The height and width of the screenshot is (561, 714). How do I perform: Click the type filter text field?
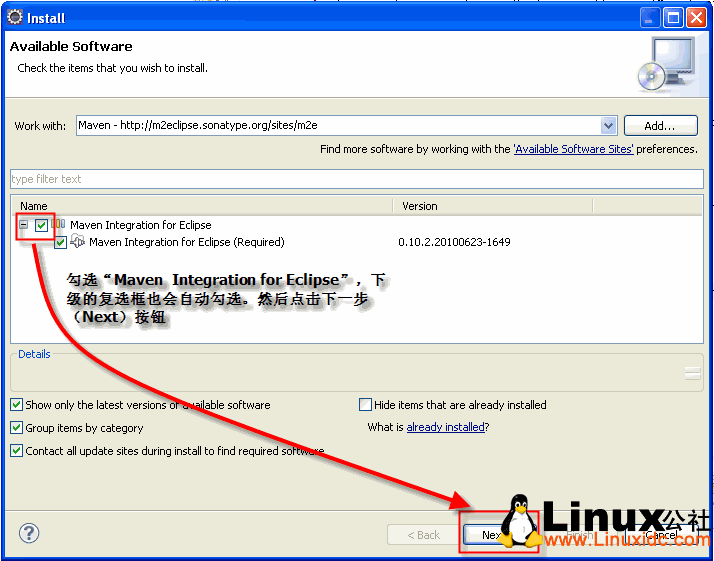point(356,179)
